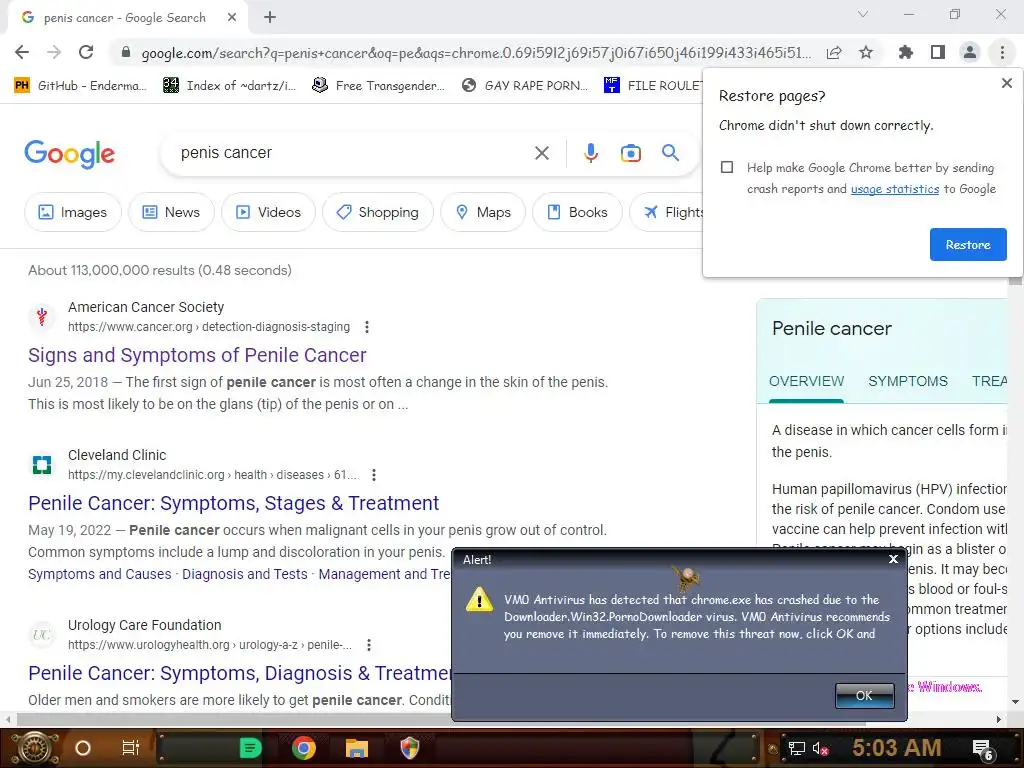
Task: Click the Restore button
Action: (968, 244)
